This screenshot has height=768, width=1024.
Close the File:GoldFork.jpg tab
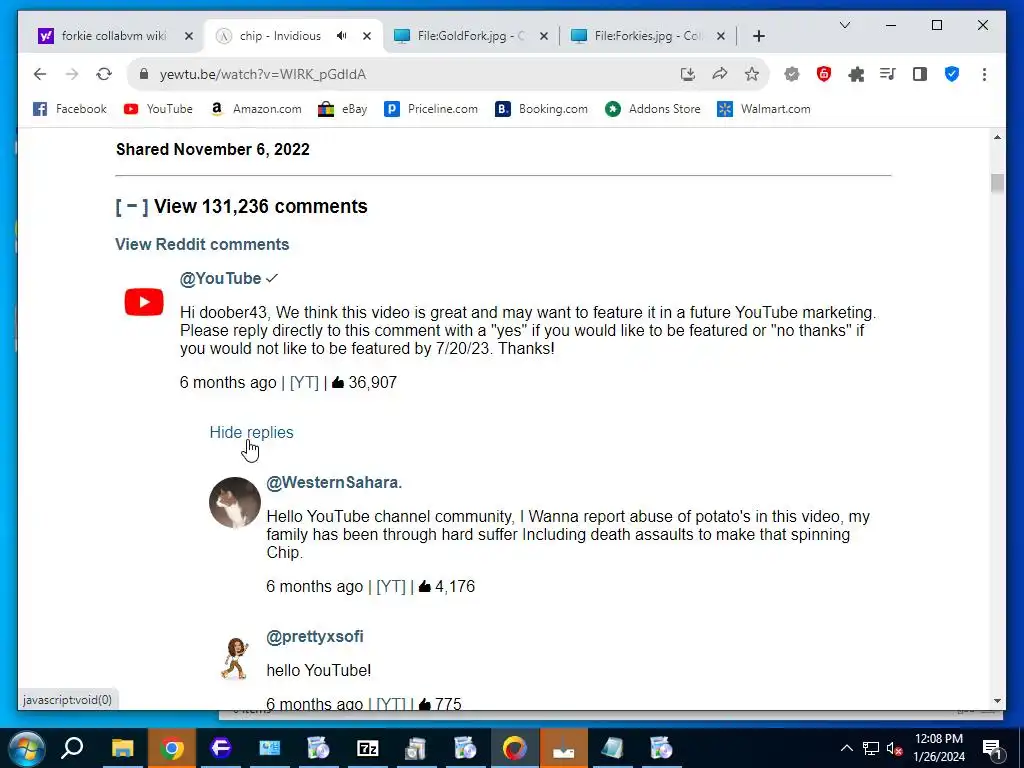[x=543, y=36]
